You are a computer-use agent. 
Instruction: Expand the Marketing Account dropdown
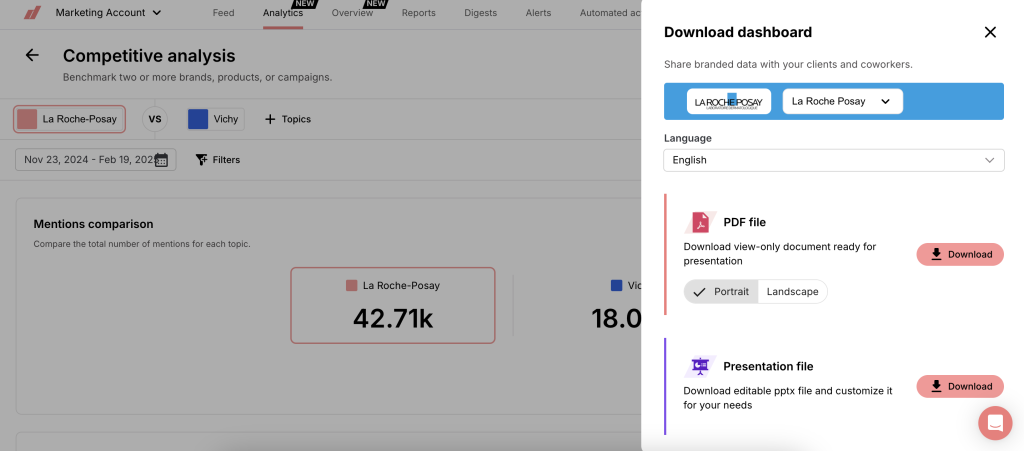(x=108, y=12)
